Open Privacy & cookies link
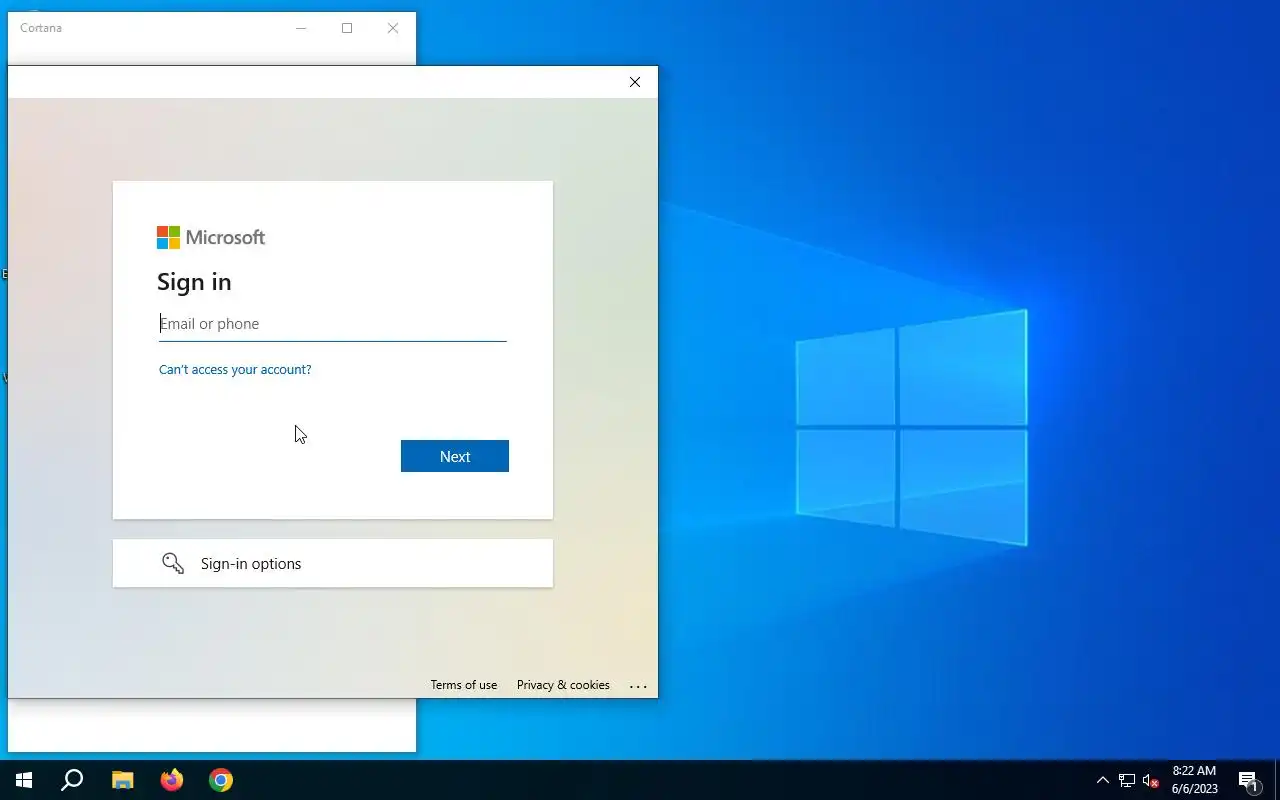Viewport: 1280px width, 800px height. [563, 685]
